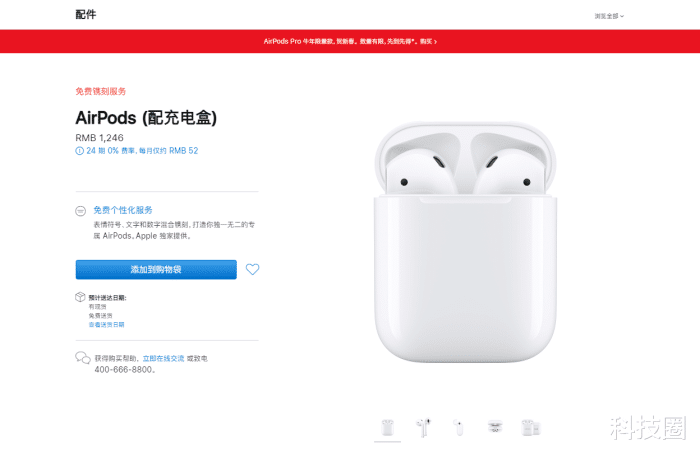
Task: Click the delivery box icon
Action: 80,297
